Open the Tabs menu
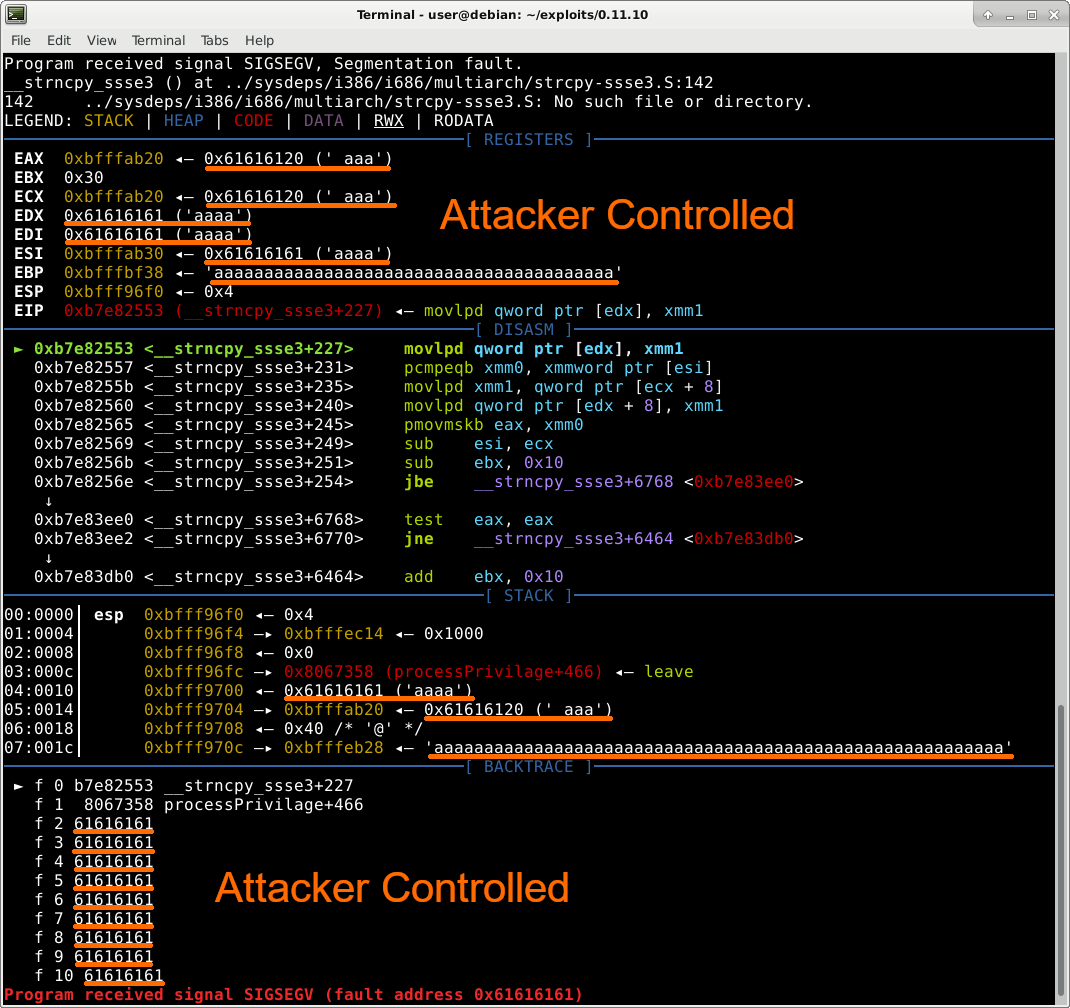Viewport: 1070px width, 1008px height. tap(214, 40)
